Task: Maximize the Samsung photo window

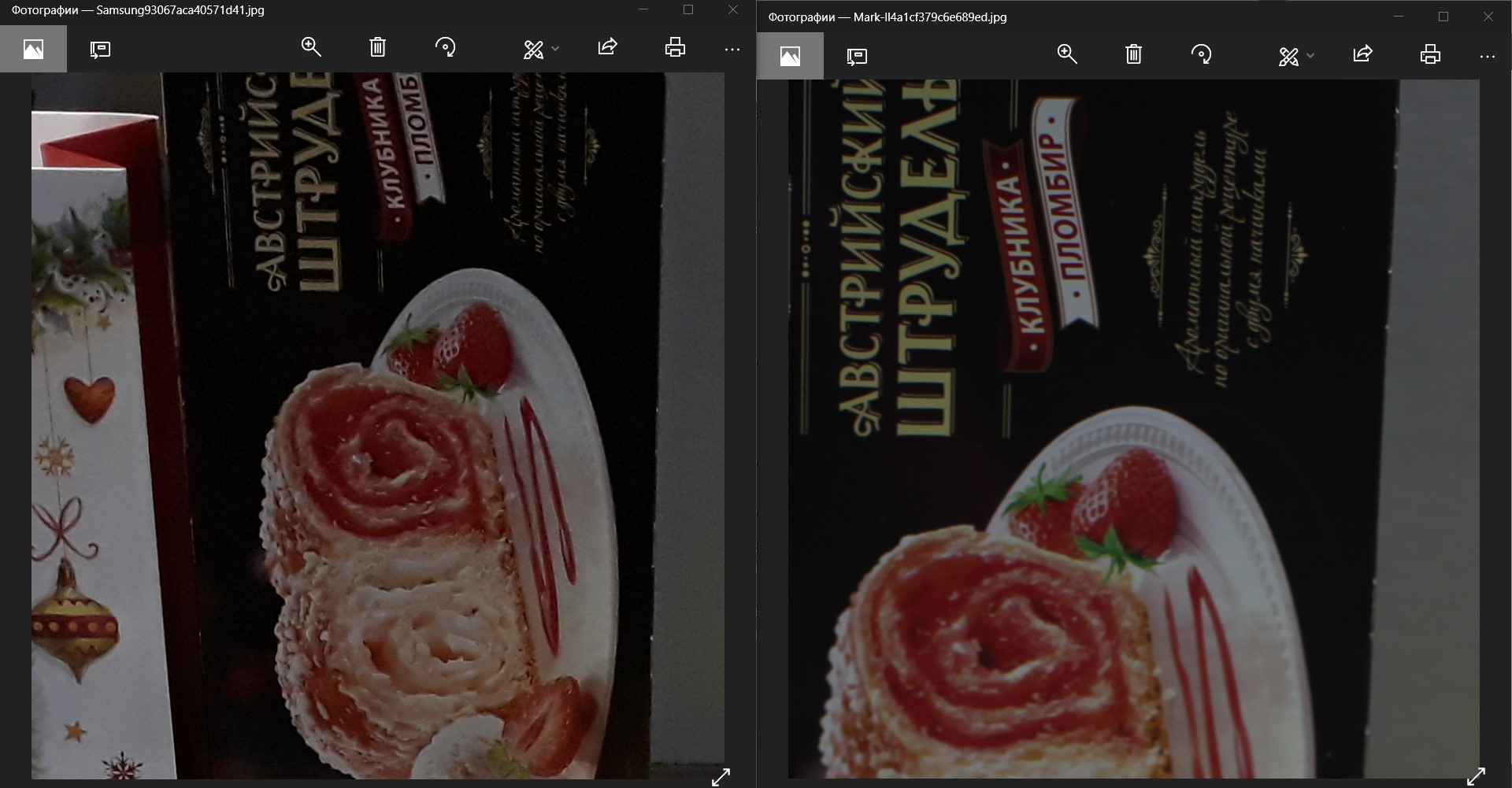Action: coord(688,9)
